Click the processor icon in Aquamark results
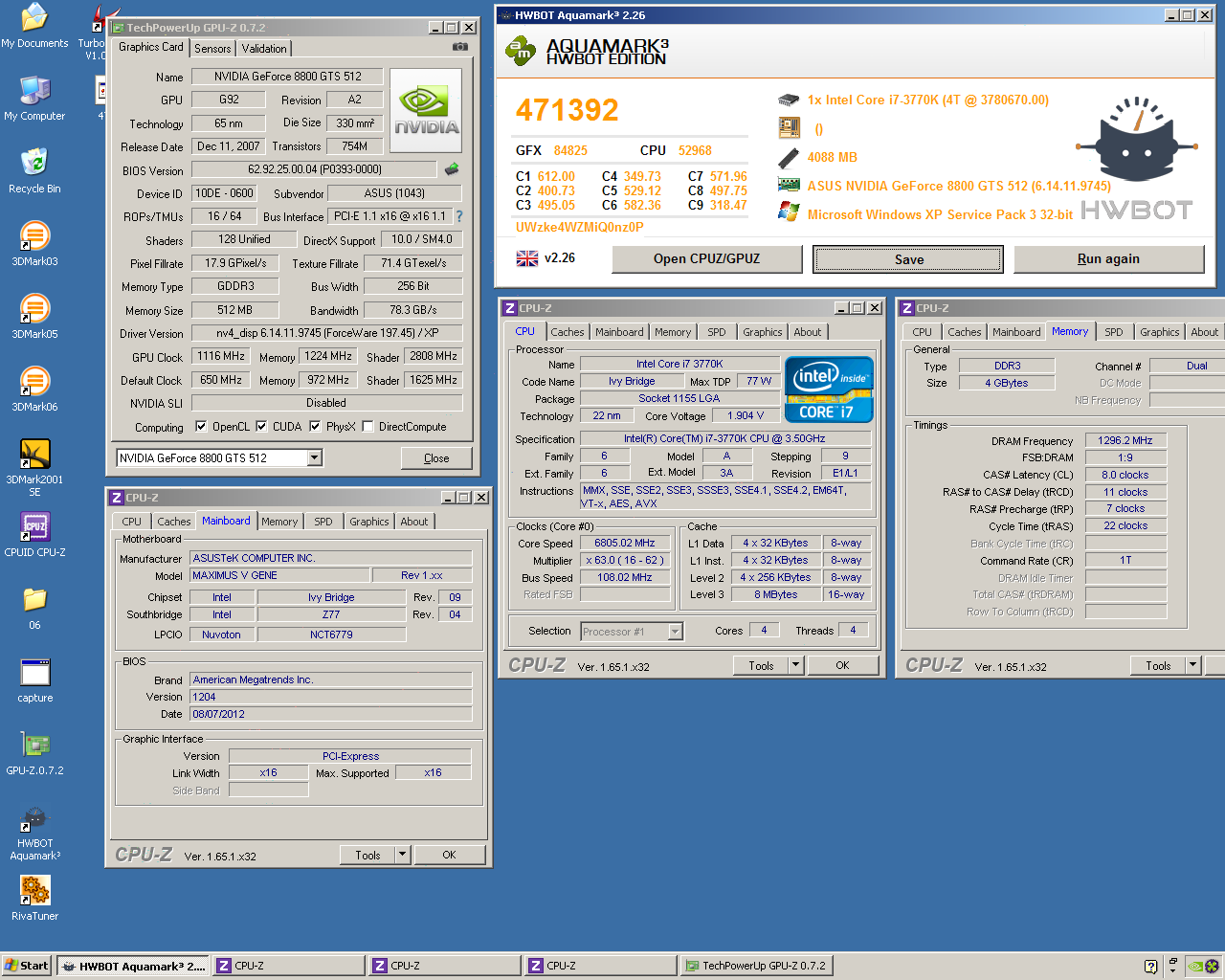This screenshot has width=1225, height=980. point(789,100)
